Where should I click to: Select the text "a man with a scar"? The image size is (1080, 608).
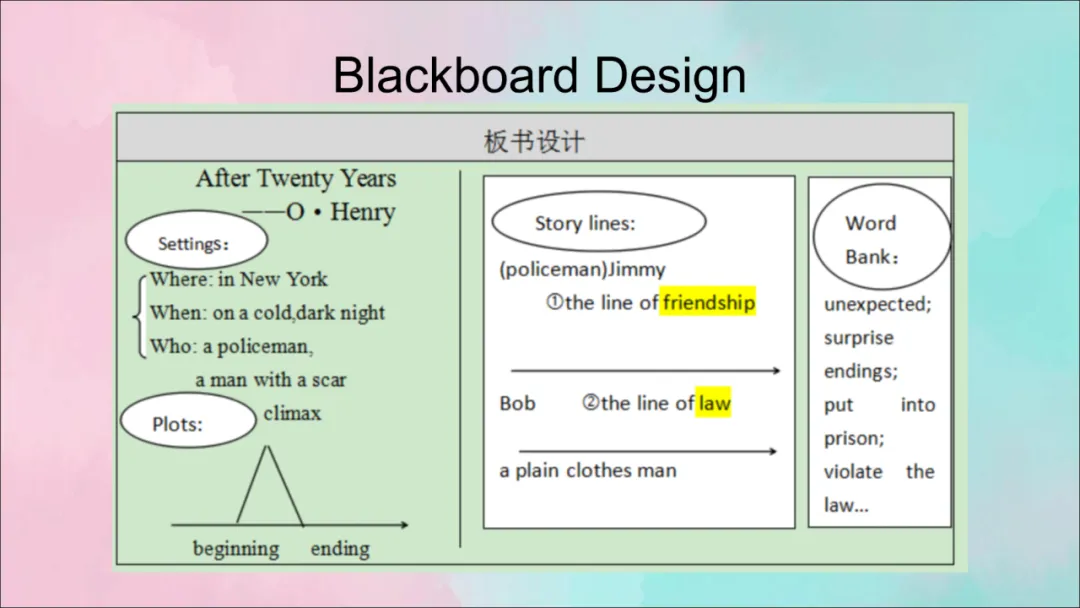[271, 379]
